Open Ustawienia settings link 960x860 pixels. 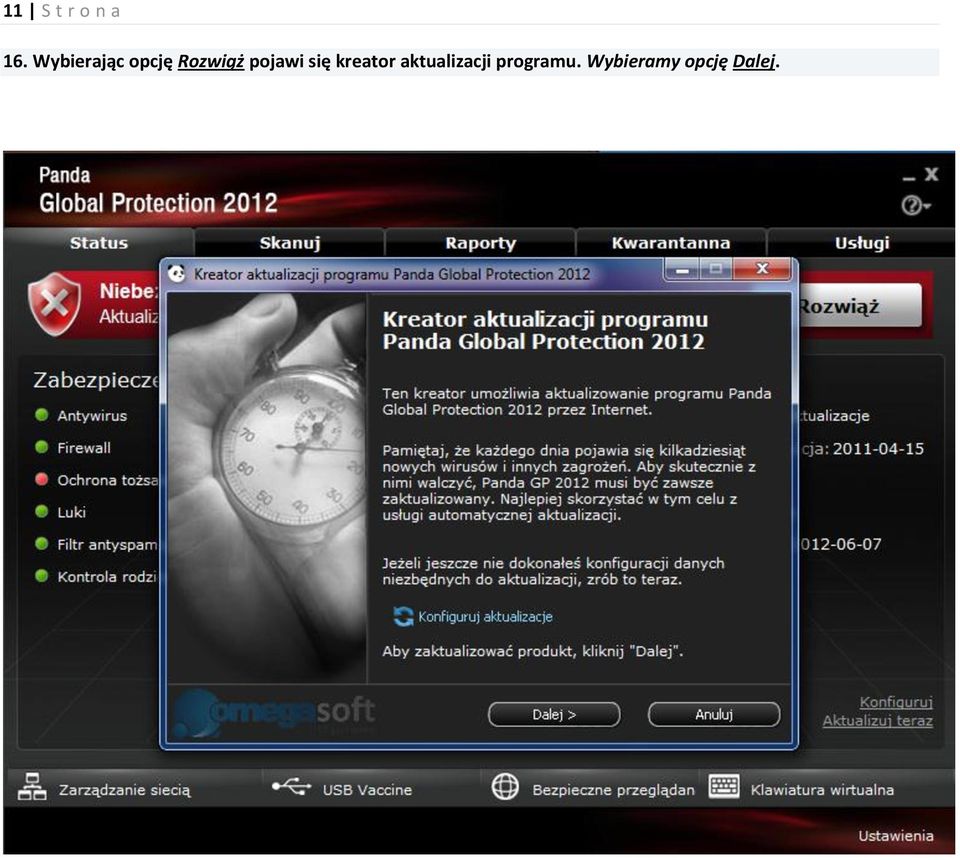896,836
